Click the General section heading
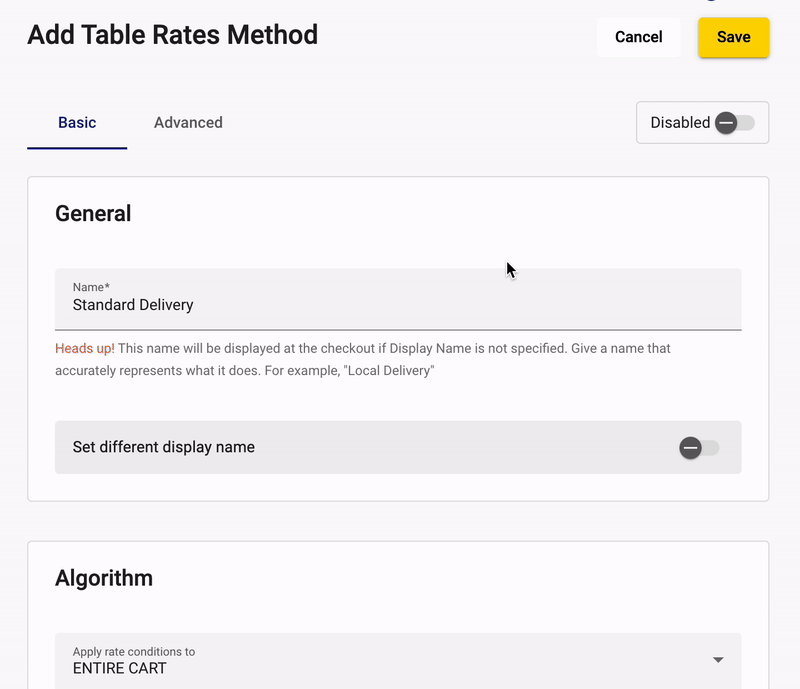The image size is (800, 689). tap(93, 213)
